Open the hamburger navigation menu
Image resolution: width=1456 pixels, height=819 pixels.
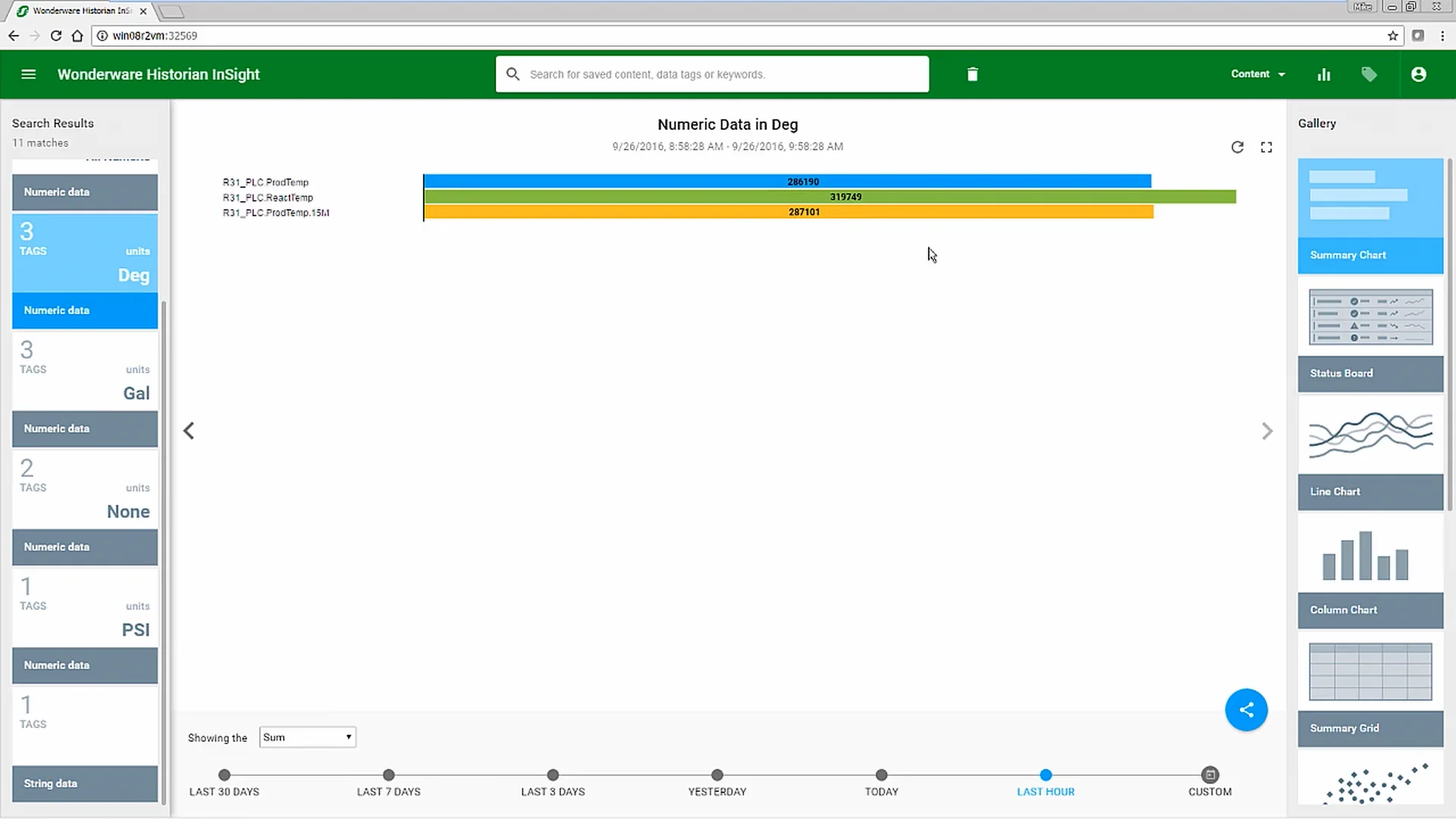click(28, 74)
